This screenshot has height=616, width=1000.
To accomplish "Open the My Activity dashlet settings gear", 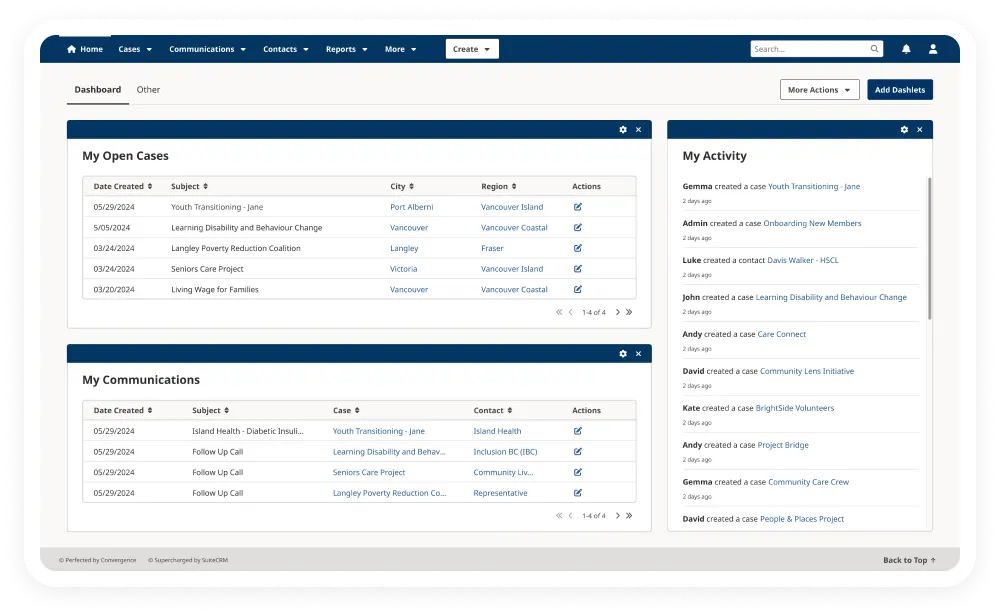I will (x=906, y=129).
